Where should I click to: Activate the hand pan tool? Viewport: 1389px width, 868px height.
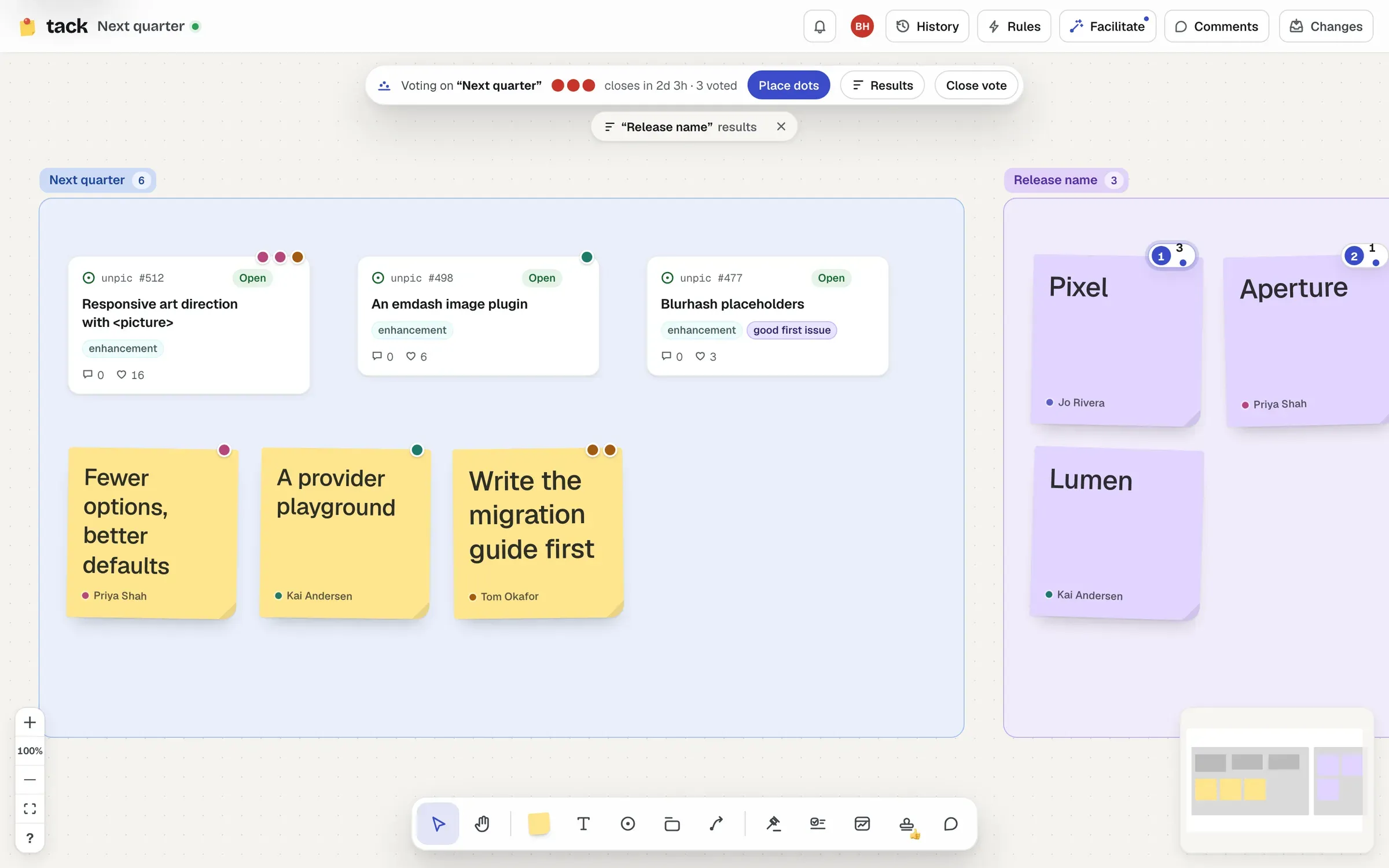coord(482,823)
